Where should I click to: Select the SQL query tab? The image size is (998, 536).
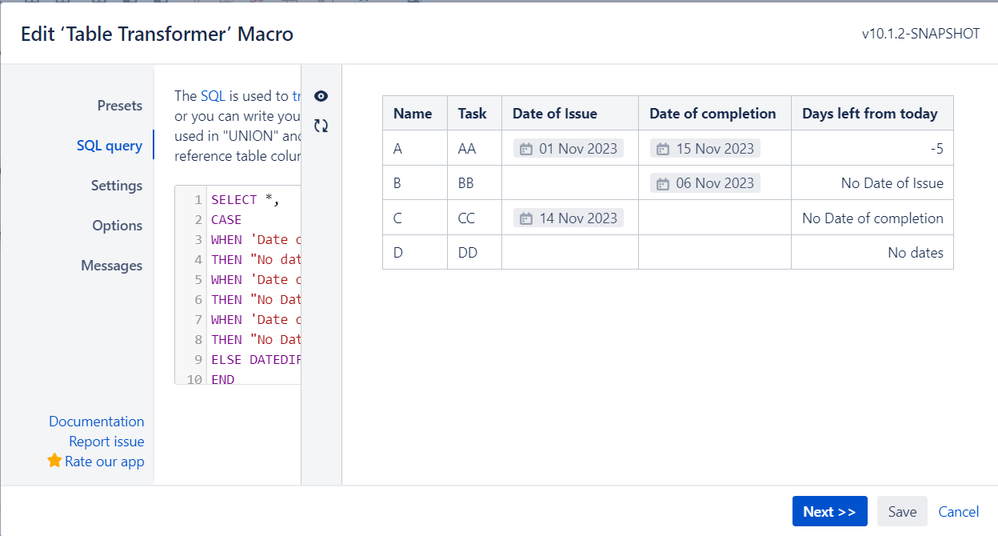point(109,146)
